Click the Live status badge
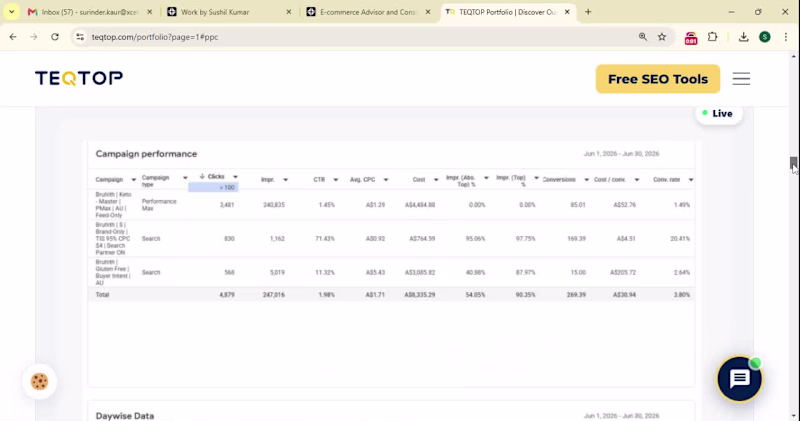This screenshot has width=800, height=421. (718, 113)
